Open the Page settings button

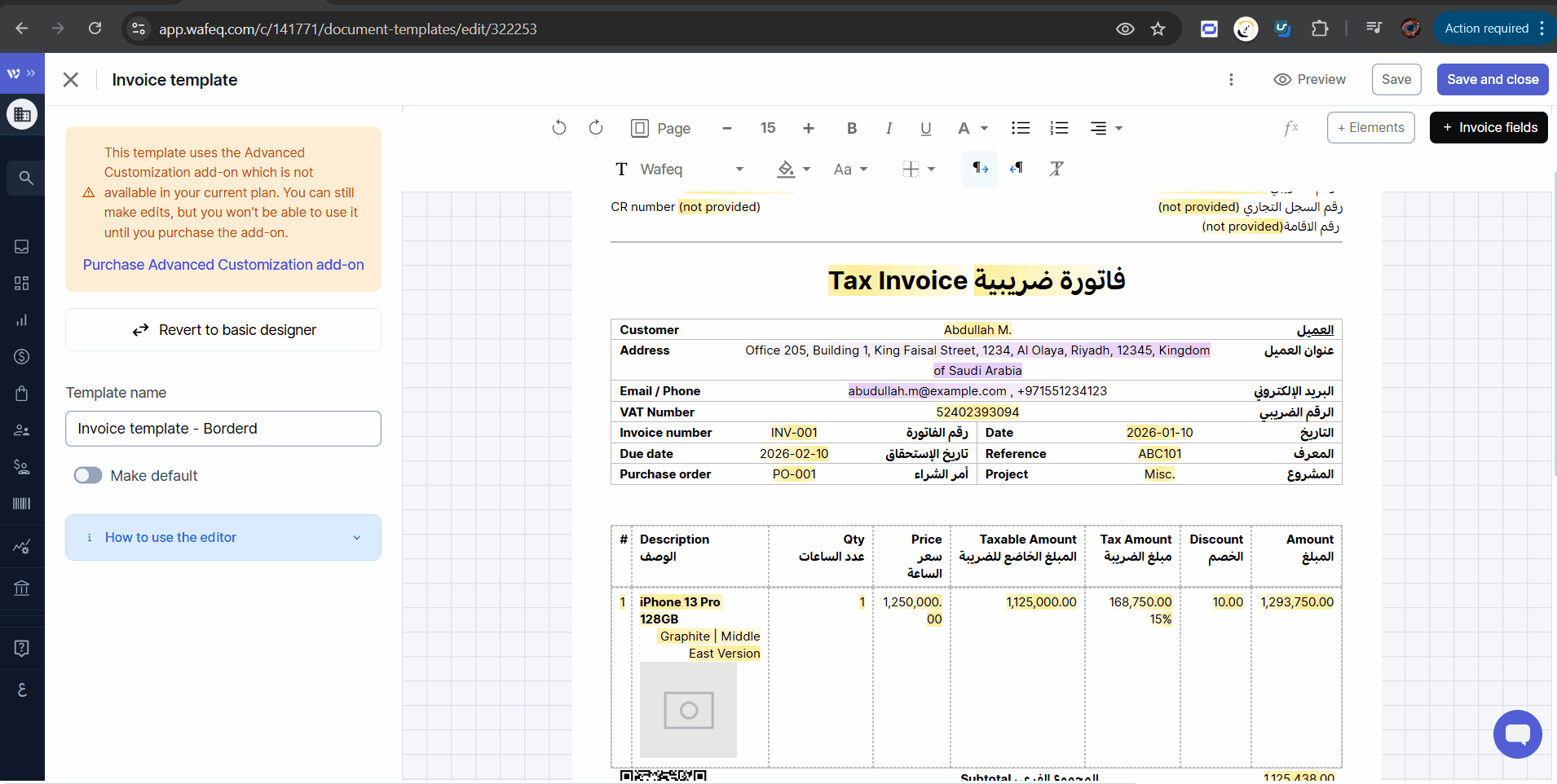[x=661, y=128]
